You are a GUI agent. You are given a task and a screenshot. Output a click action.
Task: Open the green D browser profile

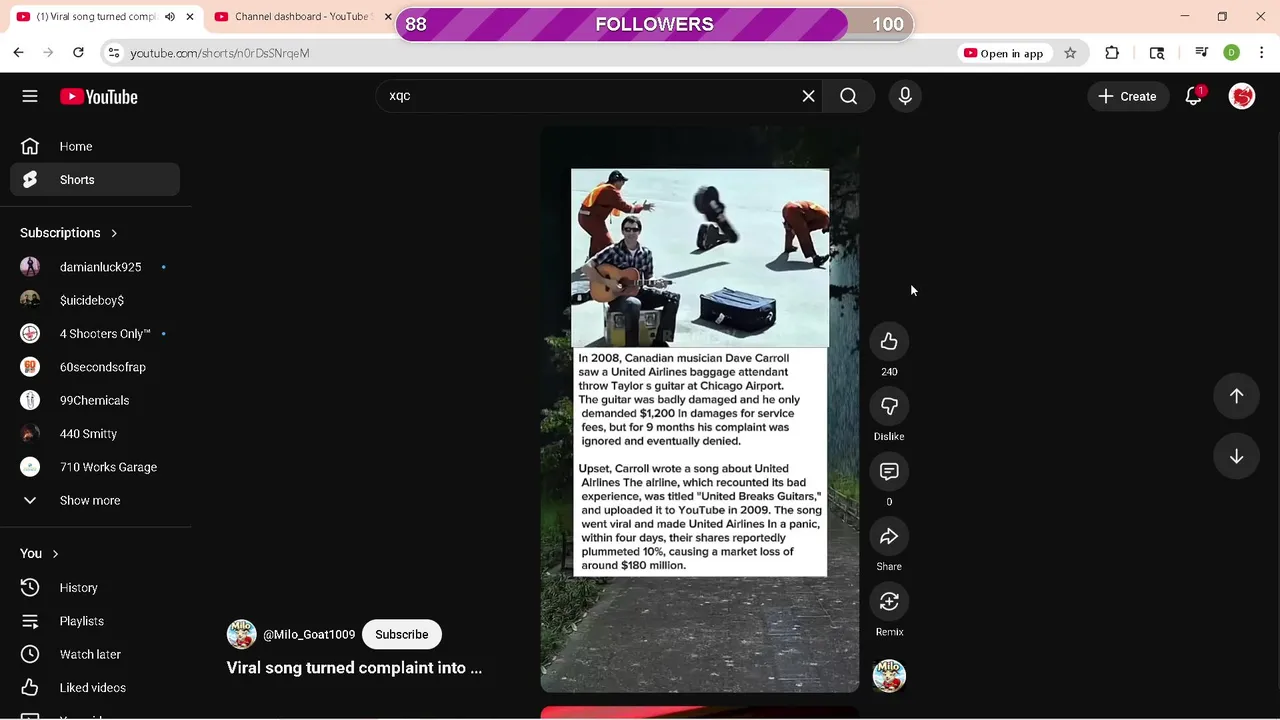click(x=1232, y=53)
